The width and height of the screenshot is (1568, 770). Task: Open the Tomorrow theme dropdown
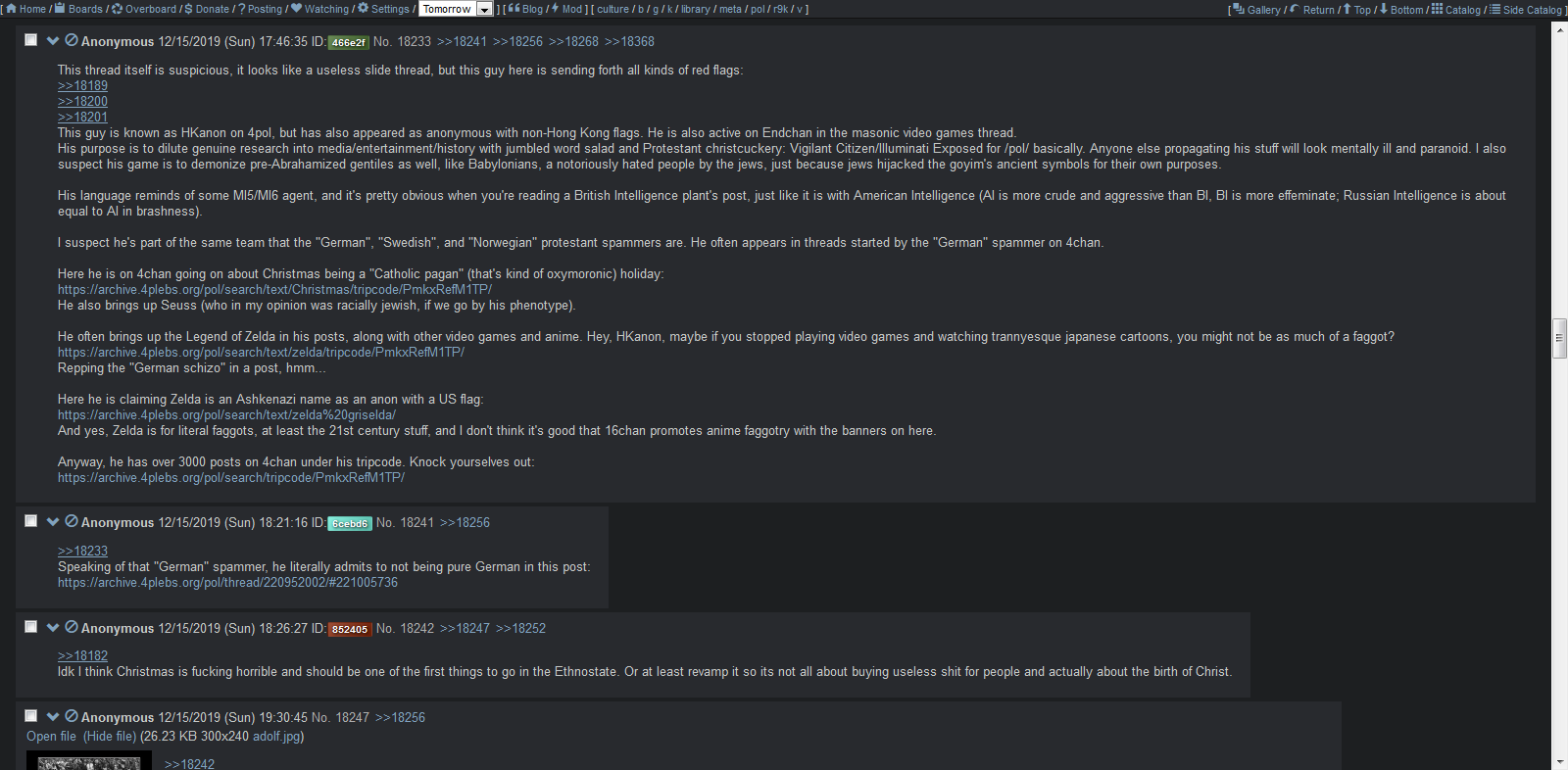click(456, 9)
